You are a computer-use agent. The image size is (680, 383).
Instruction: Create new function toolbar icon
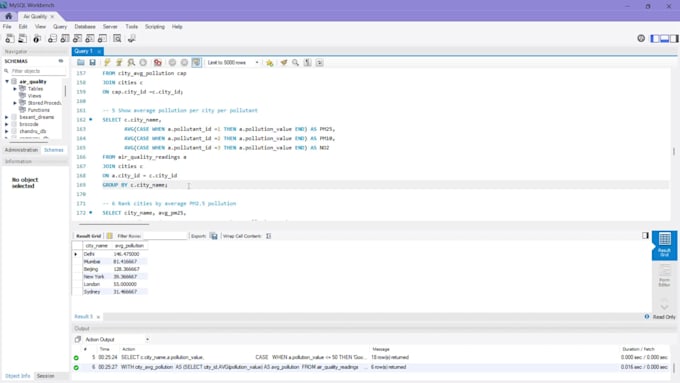(102, 39)
